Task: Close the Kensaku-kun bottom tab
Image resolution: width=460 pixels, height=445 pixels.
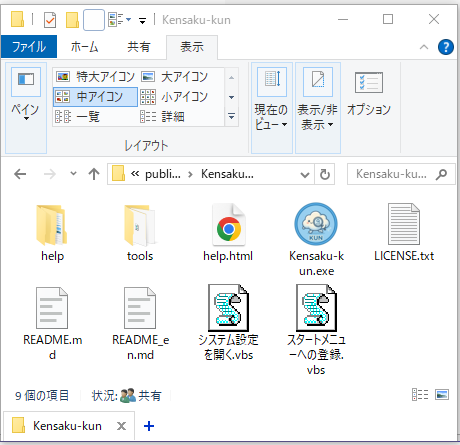Action: pyautogui.click(x=121, y=426)
